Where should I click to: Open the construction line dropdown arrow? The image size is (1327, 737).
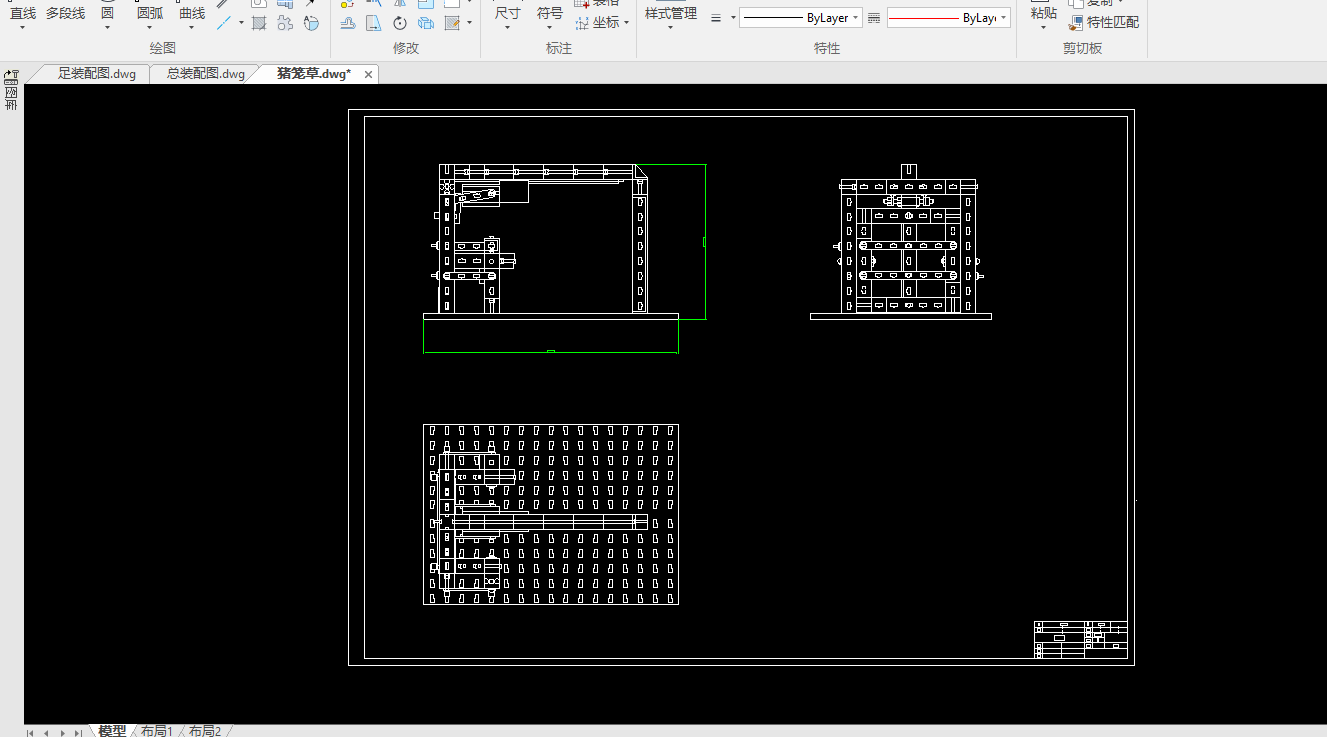point(241,22)
